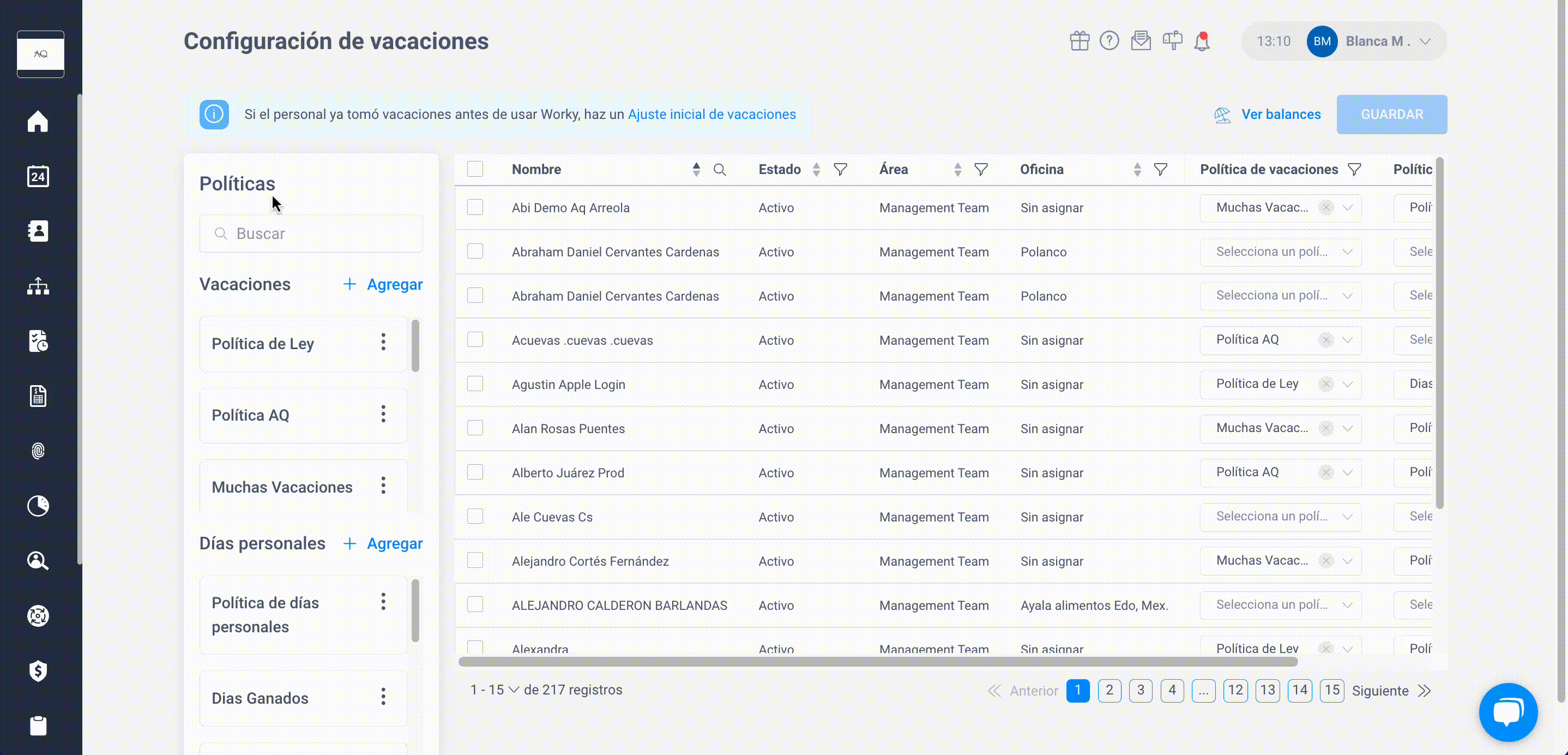Jump pages with the ellipsis button
Image resolution: width=1568 pixels, height=755 pixels.
(1203, 691)
